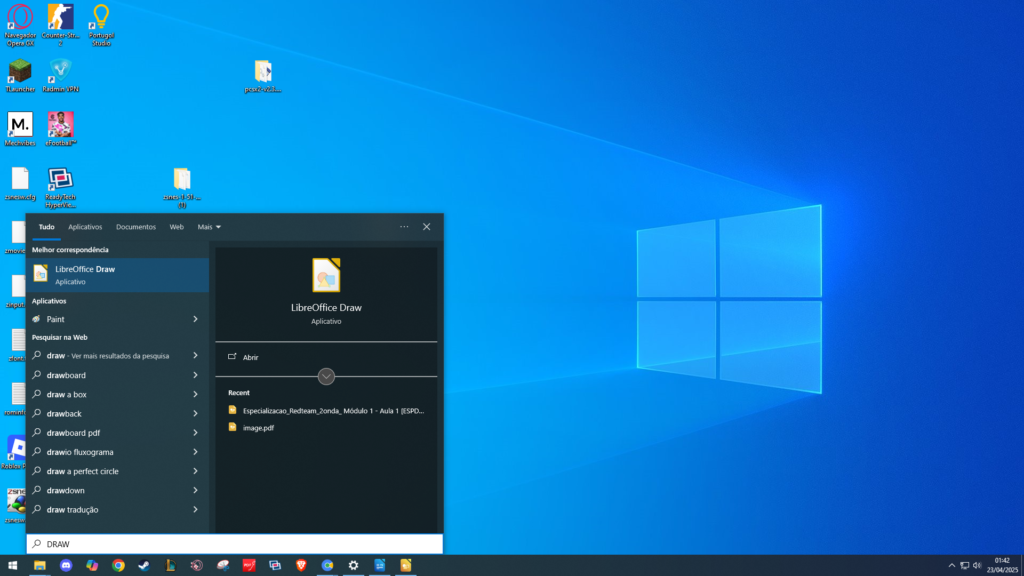Click the Navegador Opera GX desktop icon
Viewport: 1024px width, 576px height.
(x=20, y=18)
